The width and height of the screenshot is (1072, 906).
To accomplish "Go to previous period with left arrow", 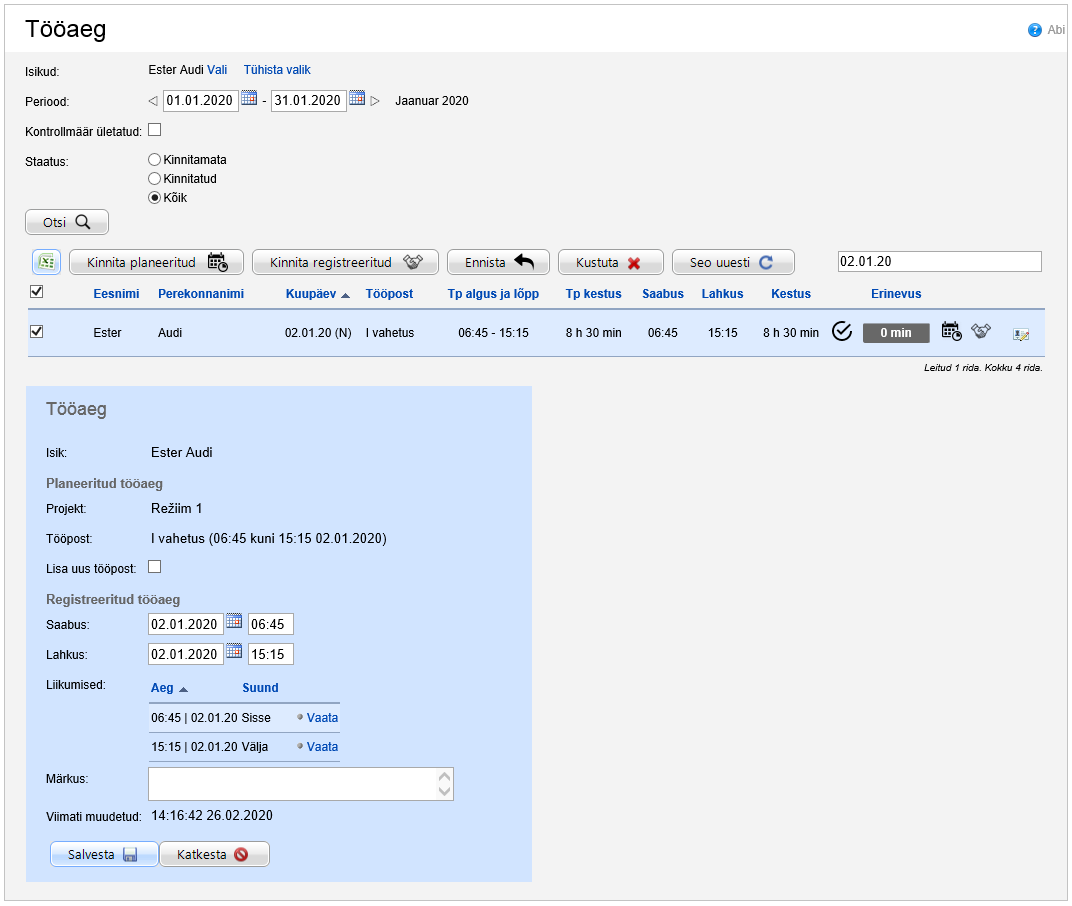I will tap(153, 101).
